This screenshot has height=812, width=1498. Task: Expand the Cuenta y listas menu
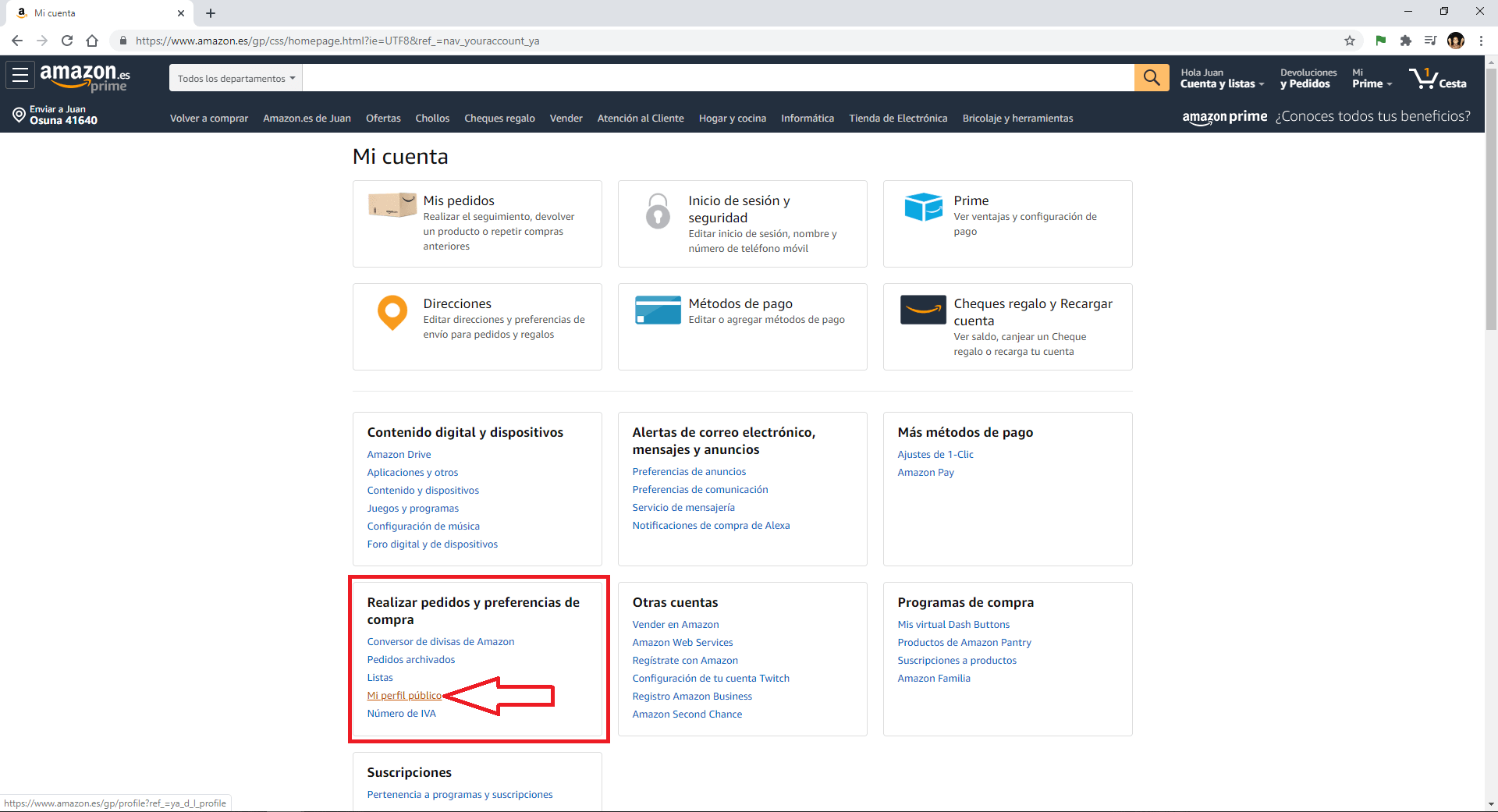coord(1222,78)
